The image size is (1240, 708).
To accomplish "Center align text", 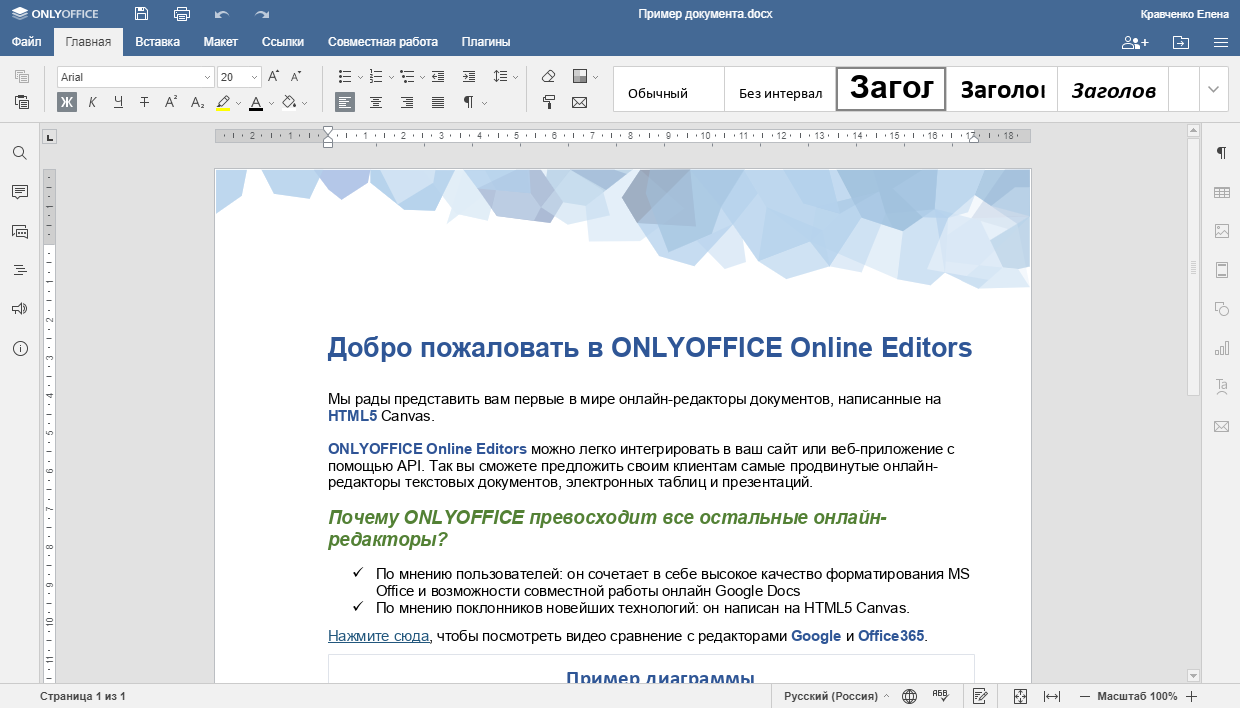I will coord(376,102).
